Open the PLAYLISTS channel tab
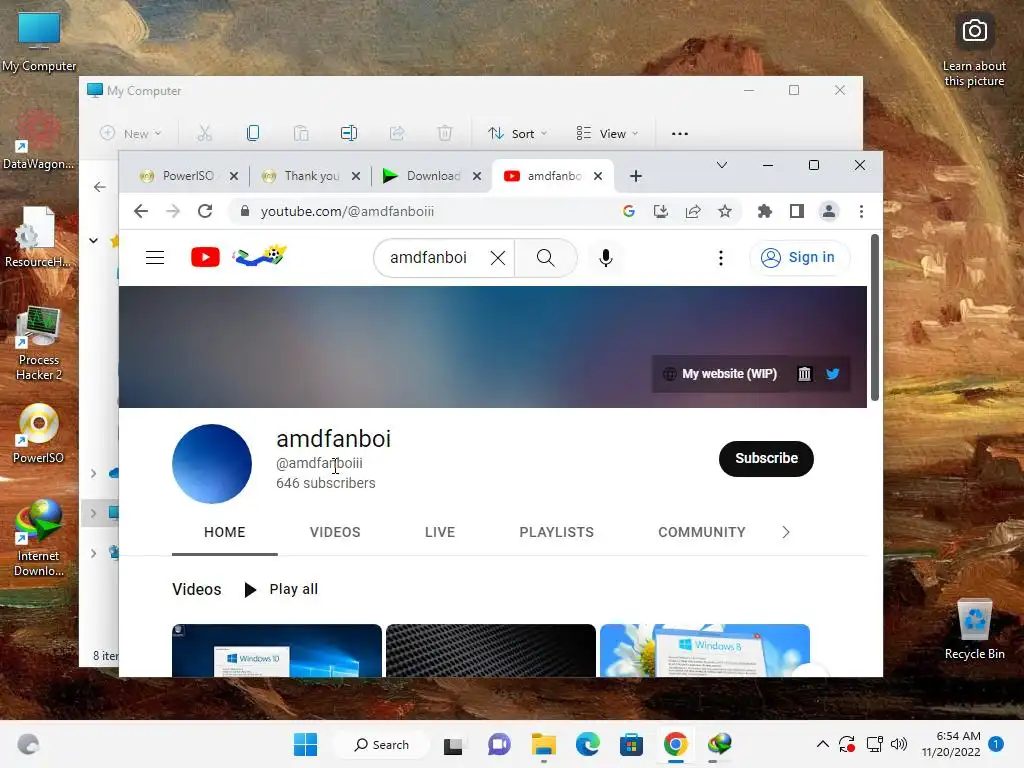 [x=556, y=532]
